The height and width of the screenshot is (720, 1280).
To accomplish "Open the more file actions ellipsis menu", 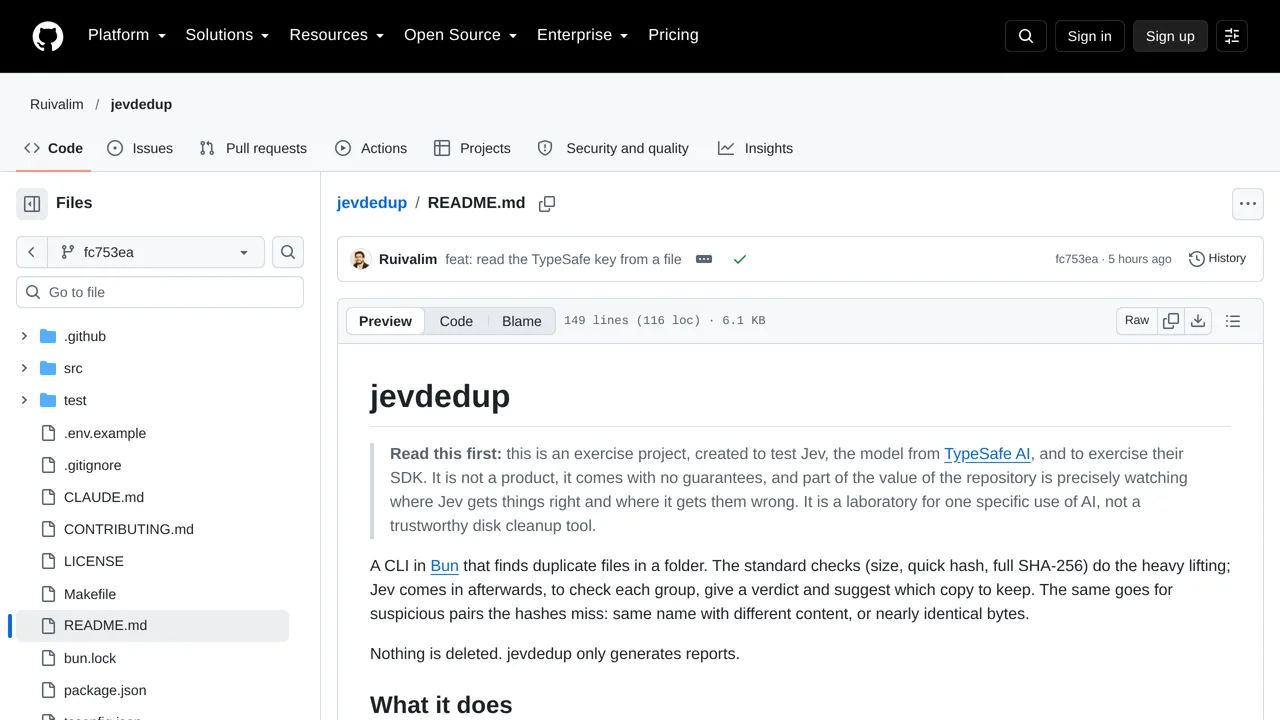I will 1248,204.
